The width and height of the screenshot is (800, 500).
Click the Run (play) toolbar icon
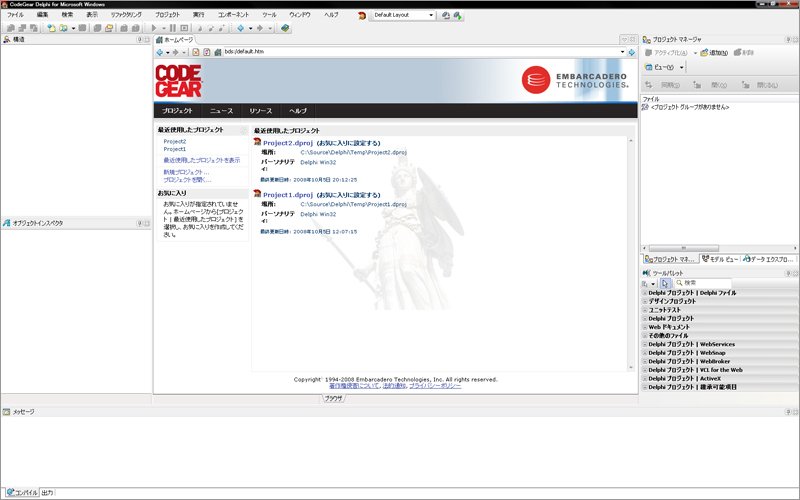[154, 28]
